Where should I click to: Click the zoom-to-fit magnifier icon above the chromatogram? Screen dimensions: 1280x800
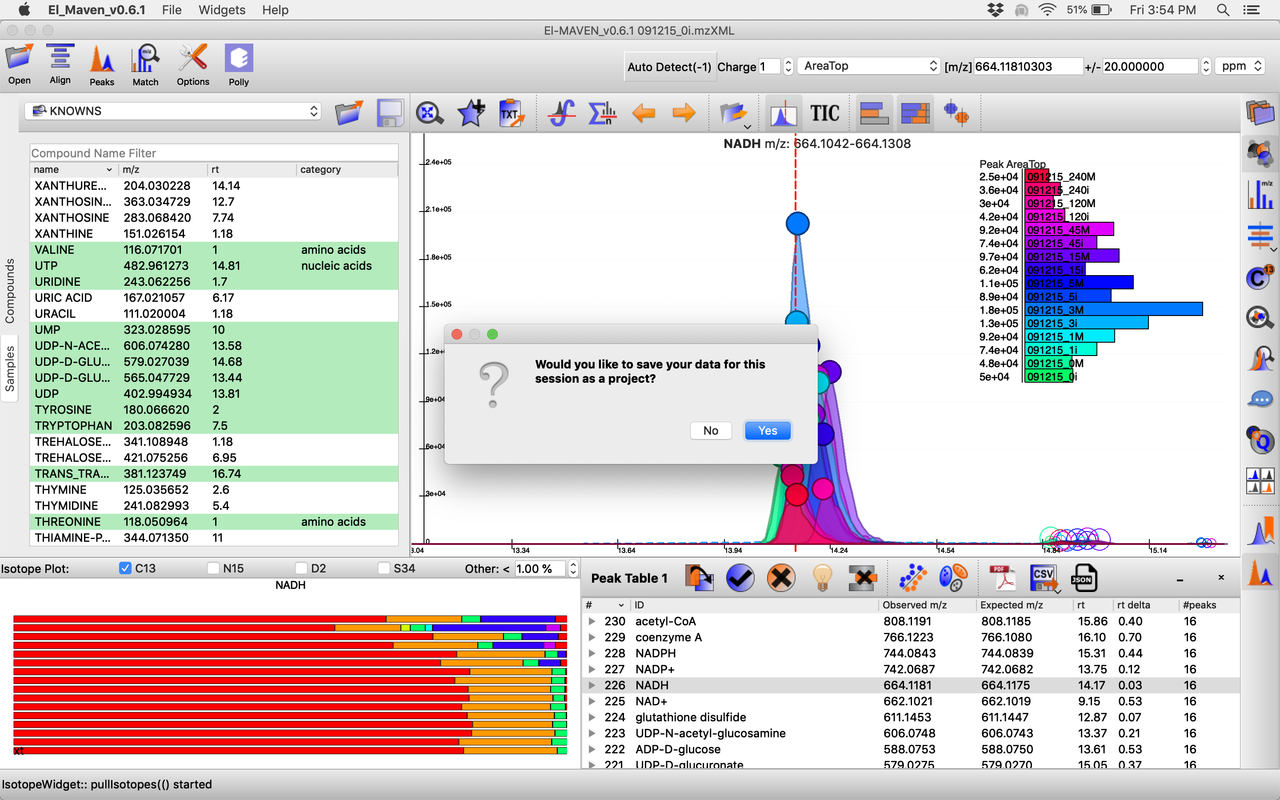[x=430, y=113]
